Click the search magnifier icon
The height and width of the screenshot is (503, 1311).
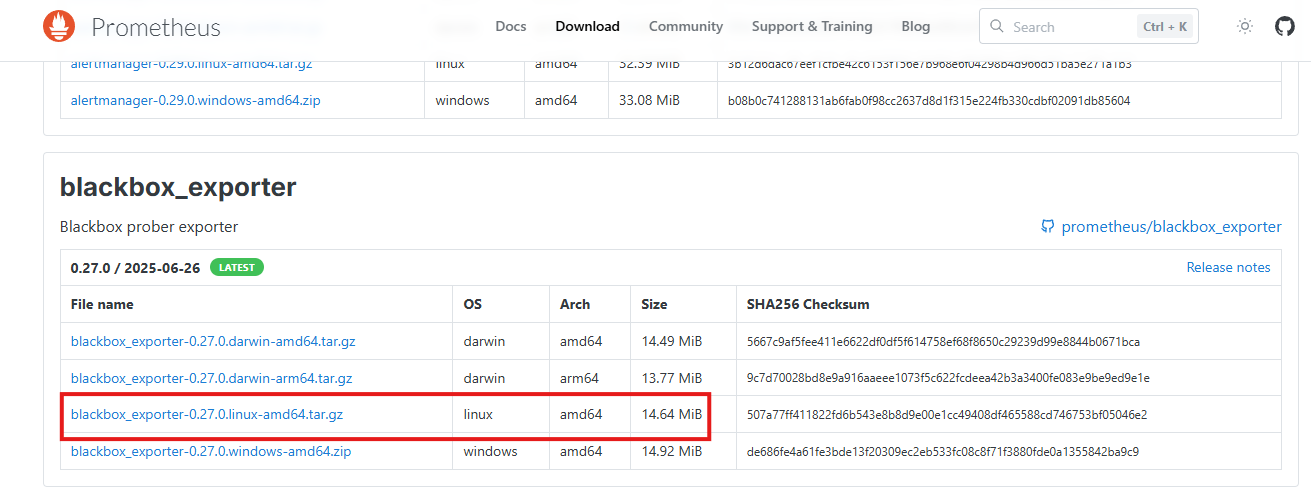coord(999,27)
